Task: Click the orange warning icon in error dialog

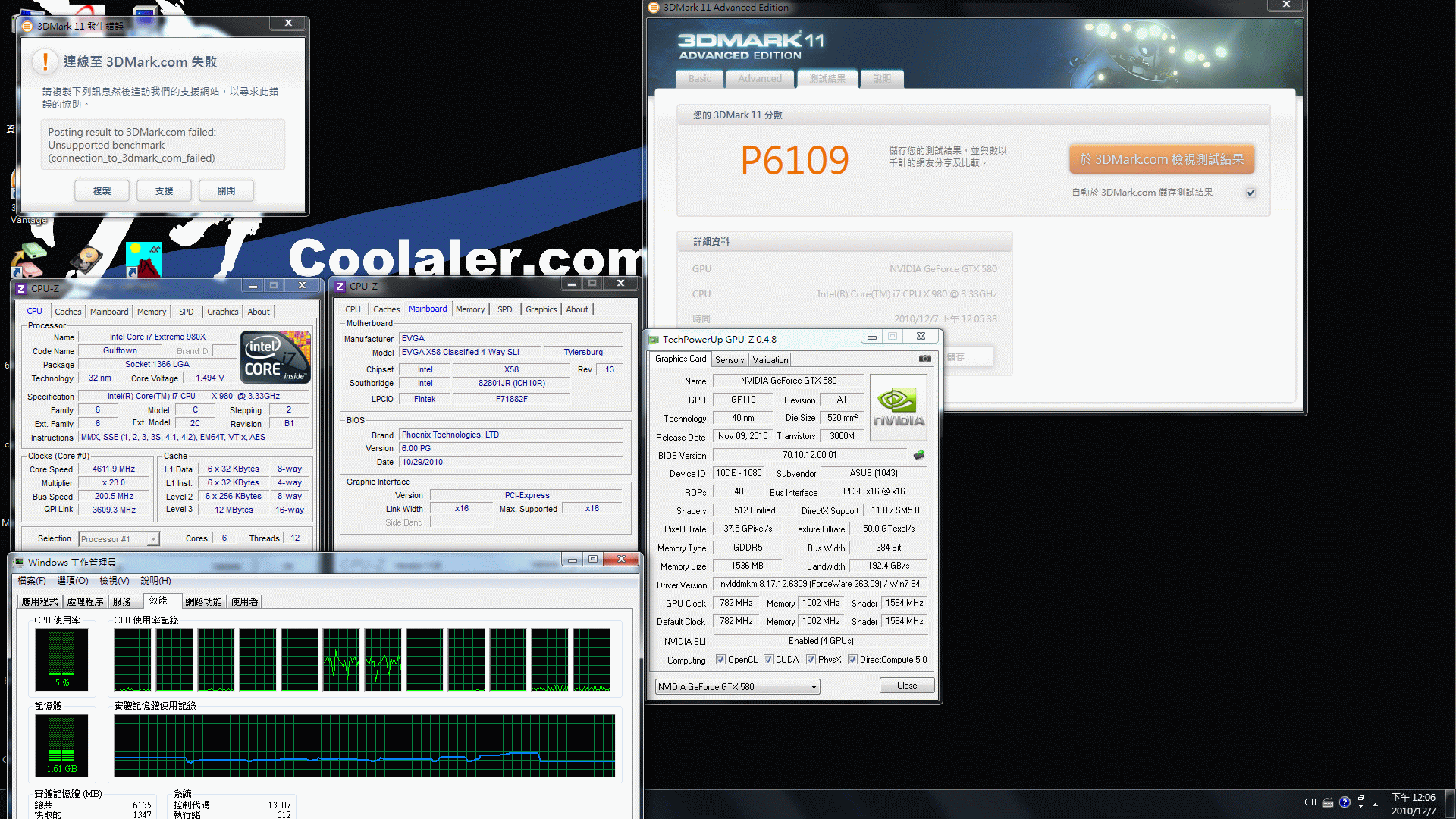Action: [45, 62]
